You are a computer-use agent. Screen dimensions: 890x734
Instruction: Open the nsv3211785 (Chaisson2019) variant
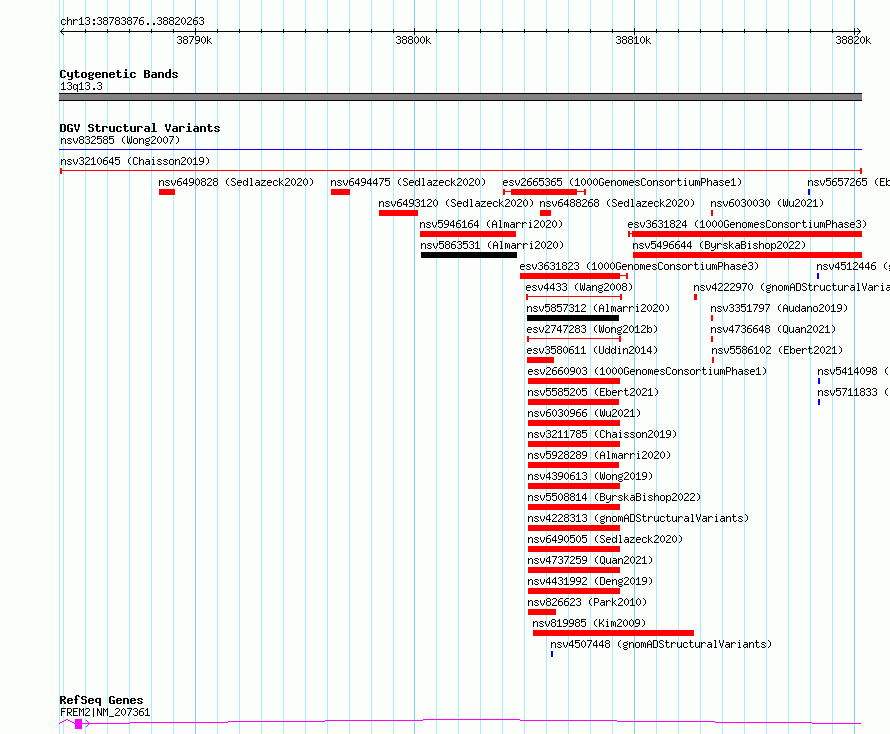tap(602, 434)
